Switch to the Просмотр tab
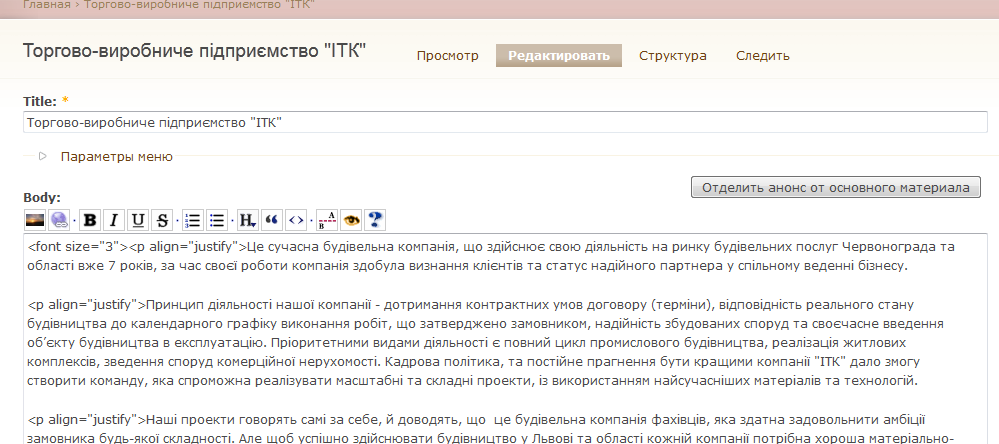The height and width of the screenshot is (444, 999). (x=447, y=56)
